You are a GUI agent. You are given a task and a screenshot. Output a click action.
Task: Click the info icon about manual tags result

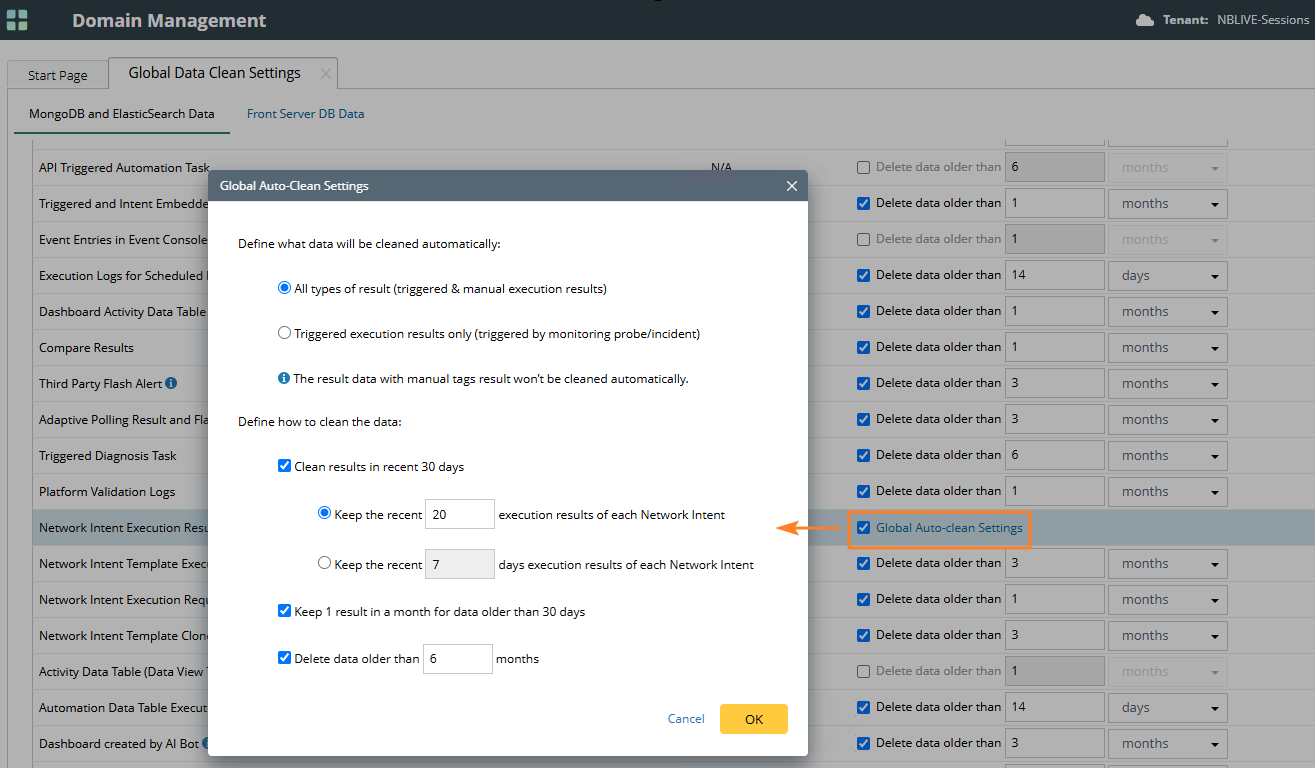284,379
